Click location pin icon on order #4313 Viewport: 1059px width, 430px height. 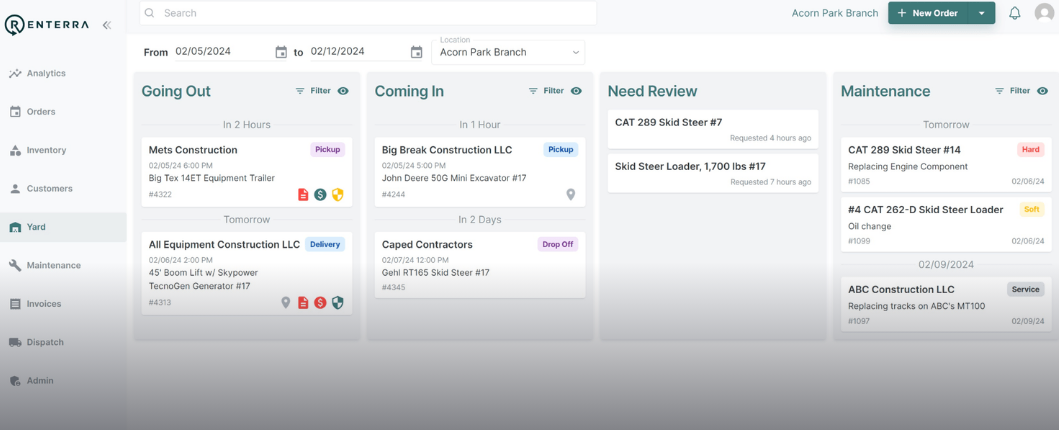tap(286, 302)
